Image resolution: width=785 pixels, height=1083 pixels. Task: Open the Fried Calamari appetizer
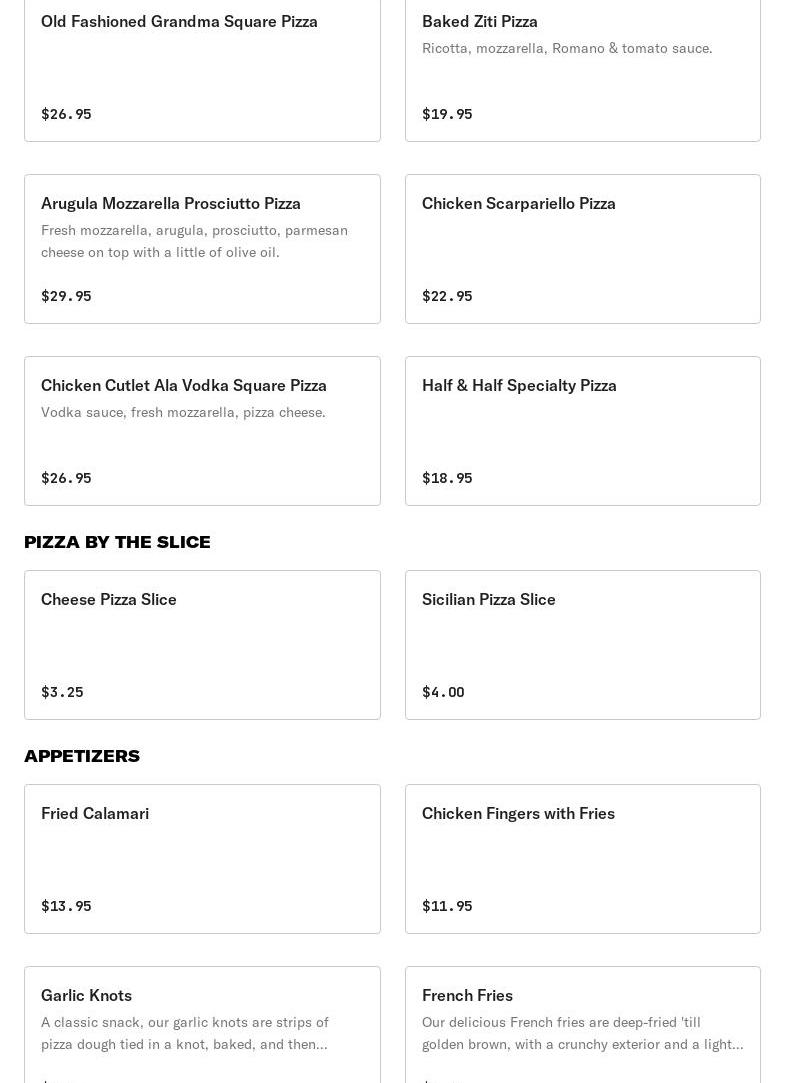coord(95,813)
